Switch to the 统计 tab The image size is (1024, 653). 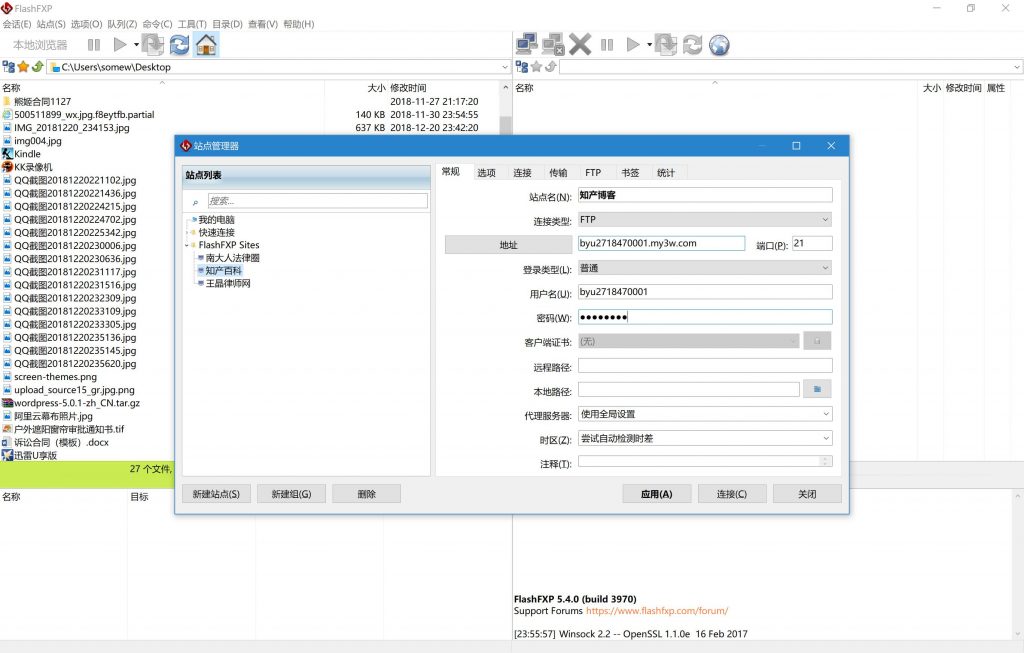[665, 173]
